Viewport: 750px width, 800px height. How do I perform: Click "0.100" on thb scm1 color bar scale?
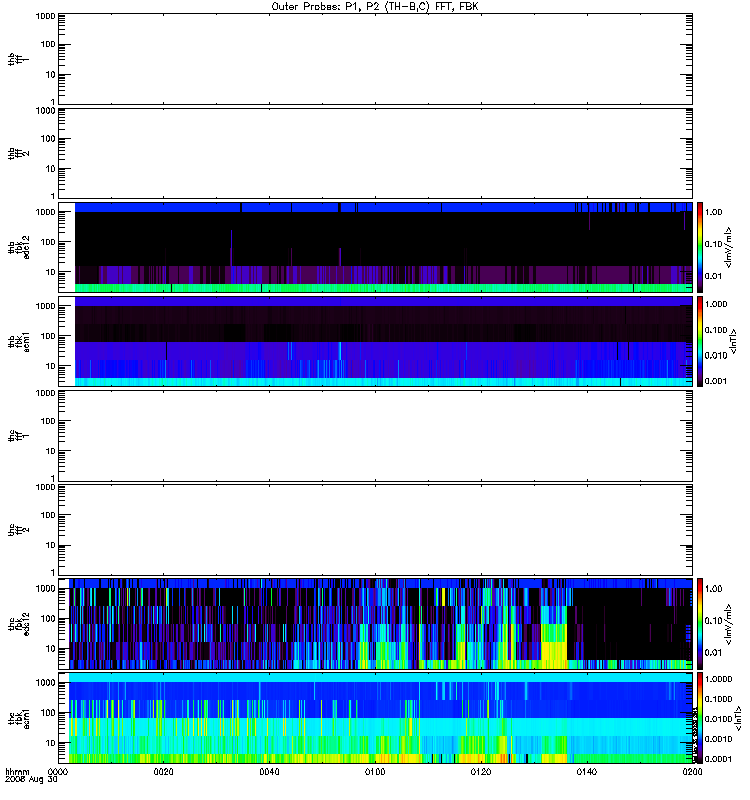[716, 330]
